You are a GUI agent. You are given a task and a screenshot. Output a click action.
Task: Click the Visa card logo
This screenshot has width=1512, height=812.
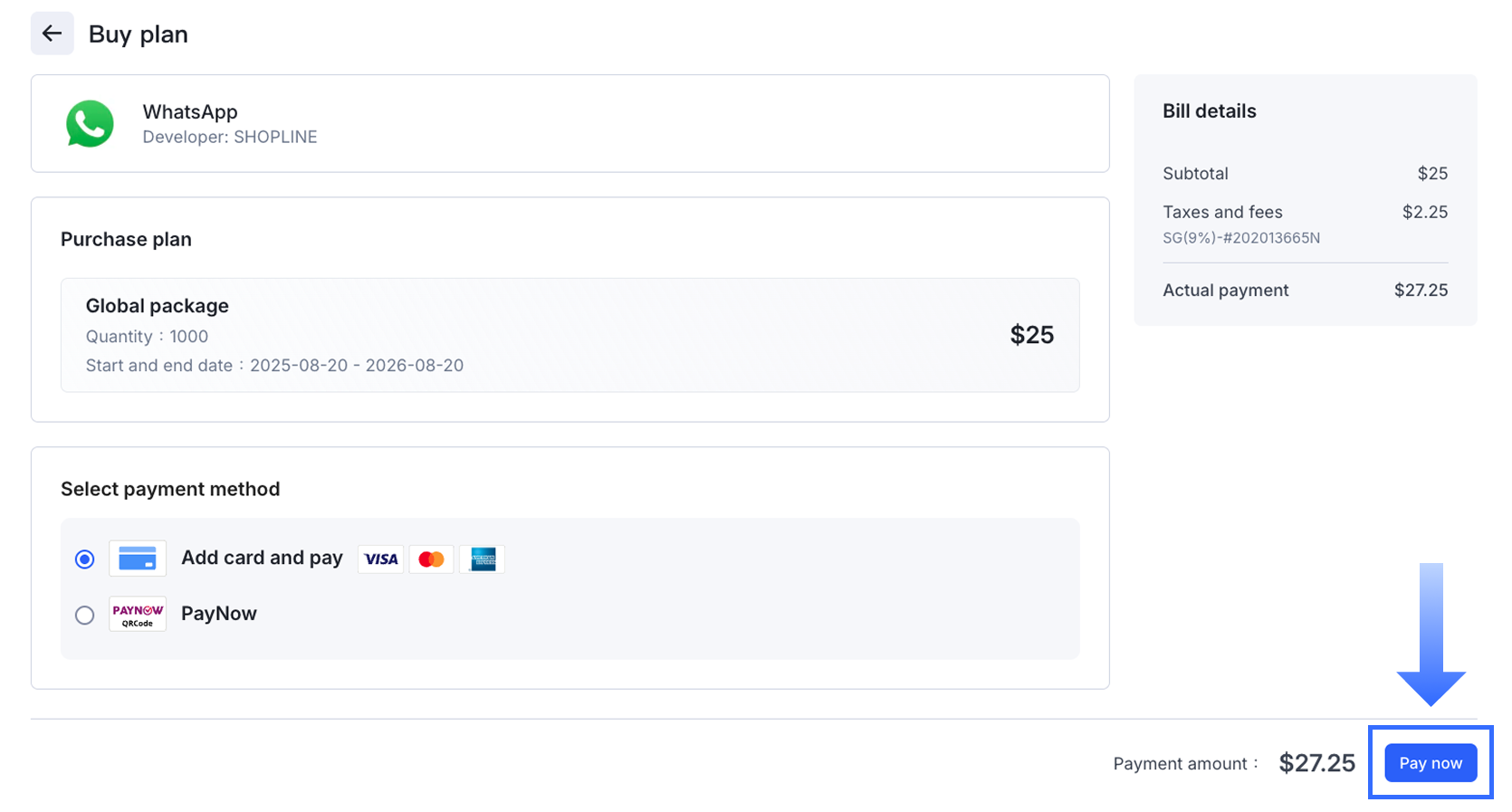click(381, 559)
